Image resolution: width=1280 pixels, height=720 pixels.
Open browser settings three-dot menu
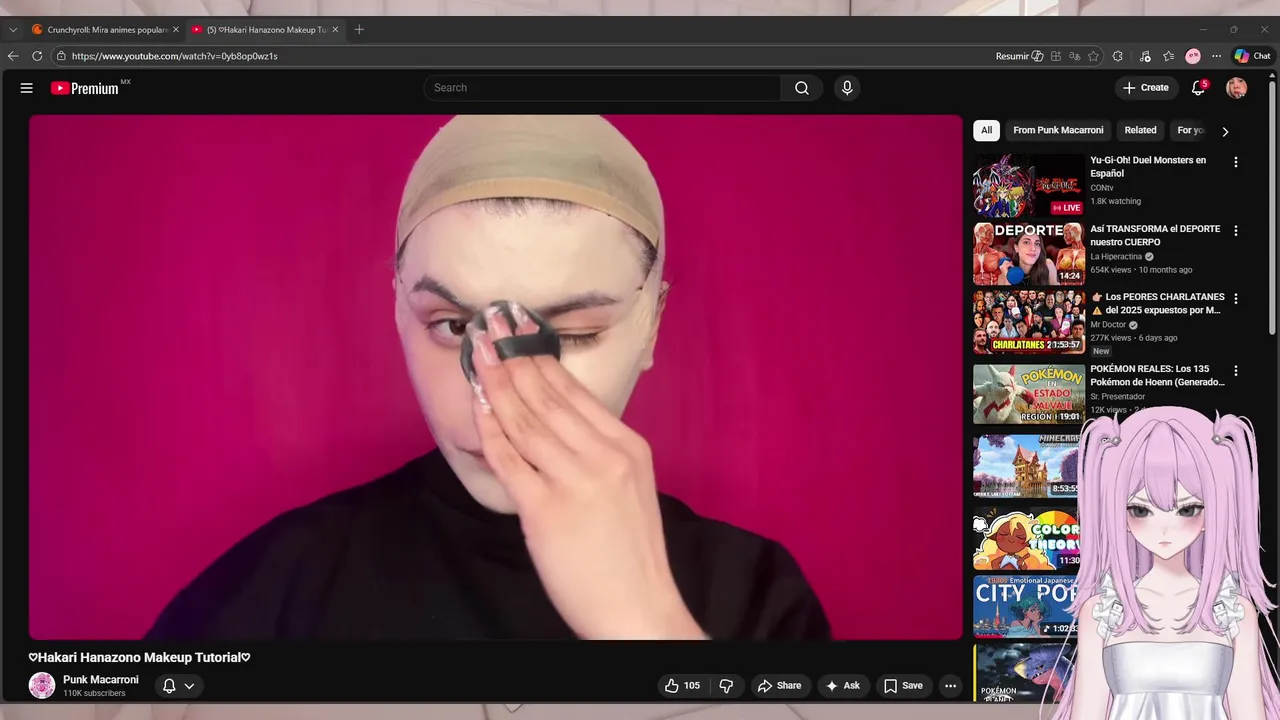click(x=1216, y=56)
